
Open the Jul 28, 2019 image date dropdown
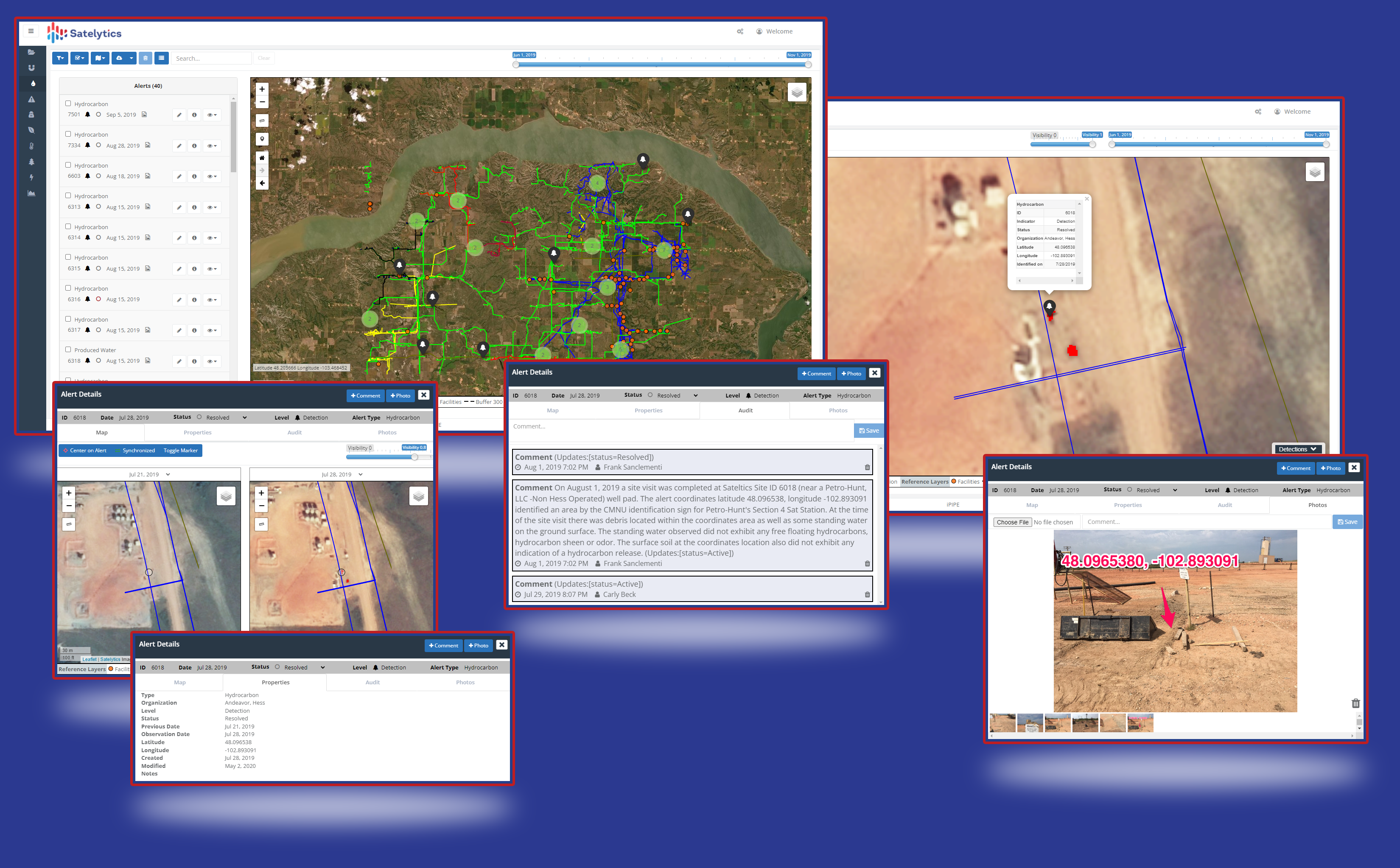point(342,474)
